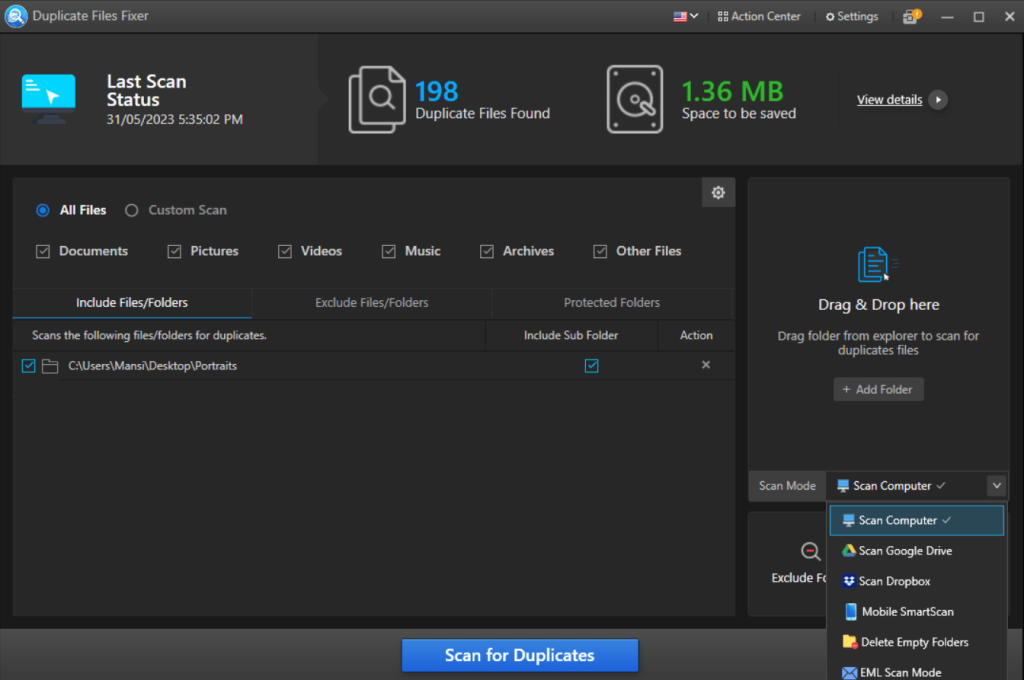1024x680 pixels.
Task: Start the Scan for Duplicates button
Action: click(520, 655)
